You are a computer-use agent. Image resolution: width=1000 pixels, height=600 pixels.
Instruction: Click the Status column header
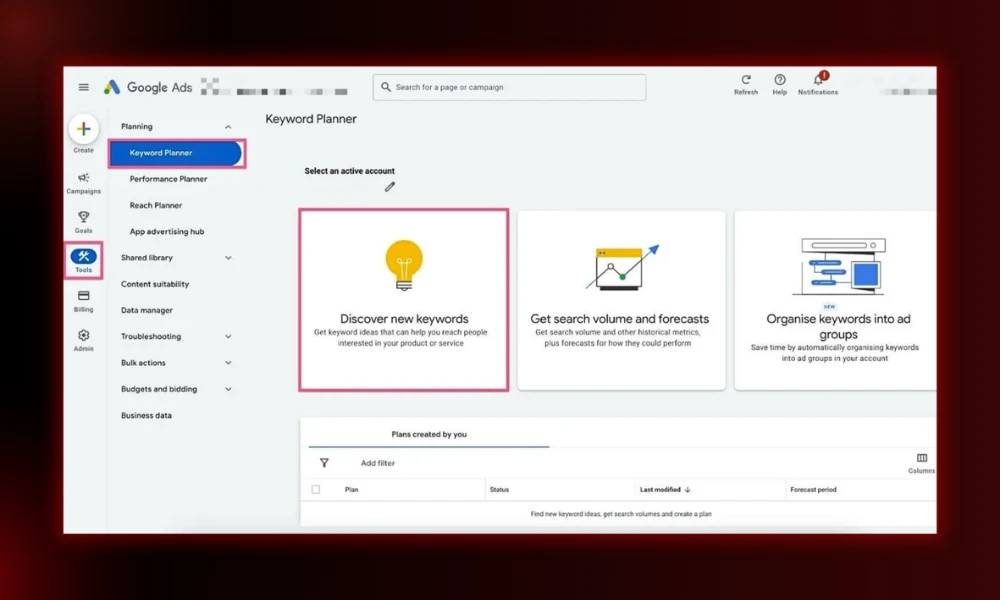[x=499, y=490]
